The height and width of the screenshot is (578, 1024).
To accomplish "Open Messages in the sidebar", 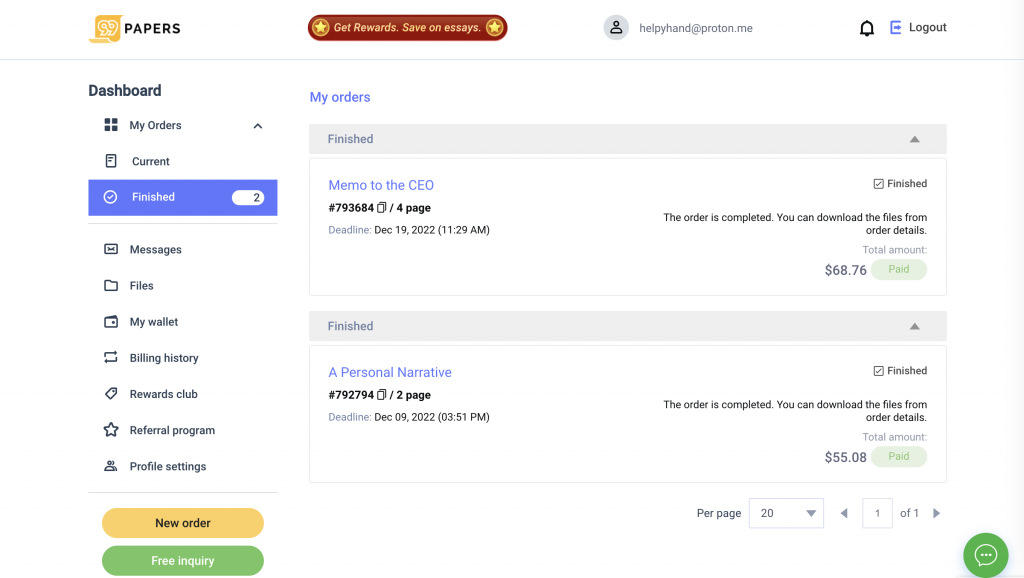I will pos(155,250).
